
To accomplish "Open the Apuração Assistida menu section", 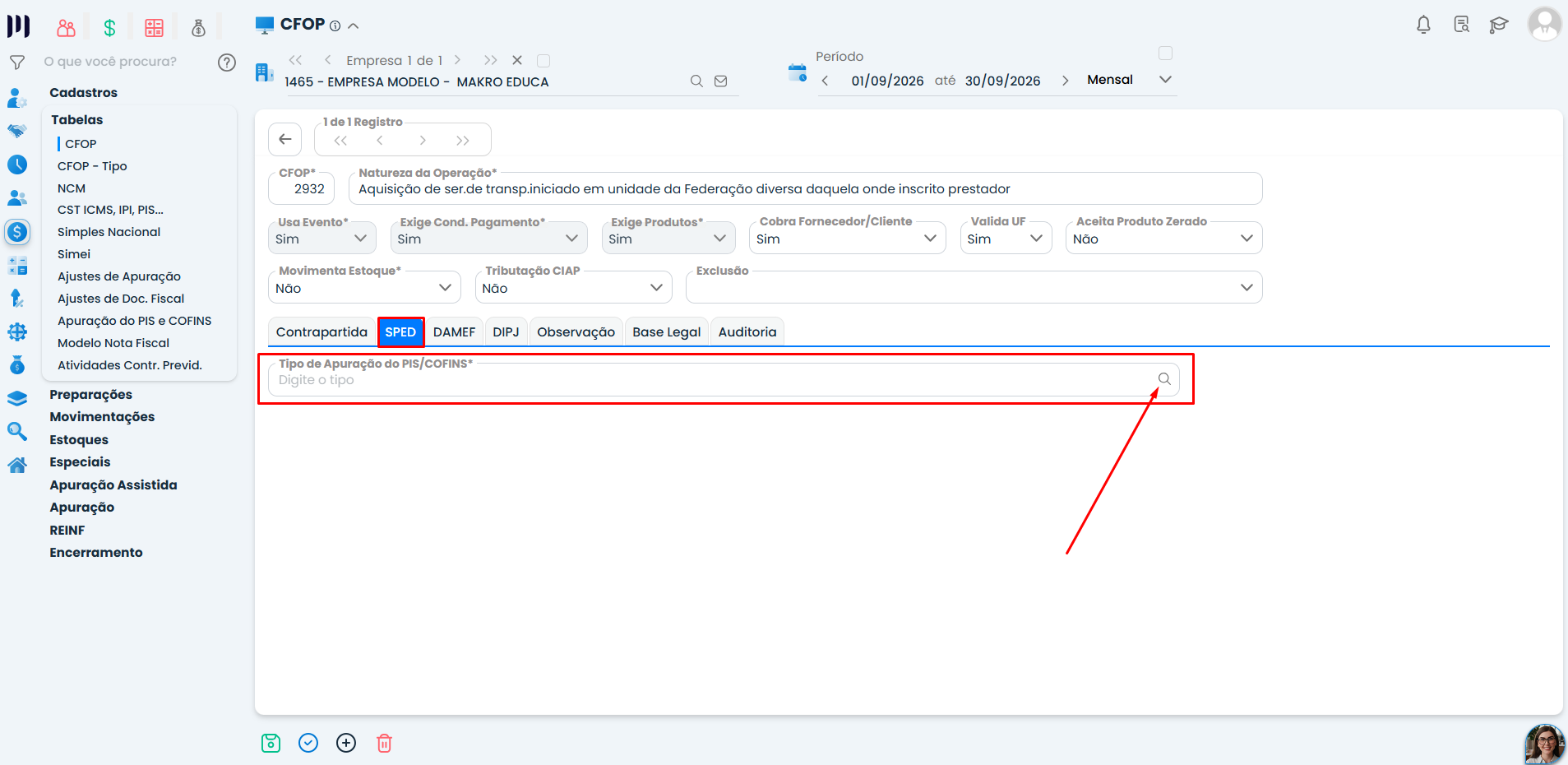I will coord(113,485).
